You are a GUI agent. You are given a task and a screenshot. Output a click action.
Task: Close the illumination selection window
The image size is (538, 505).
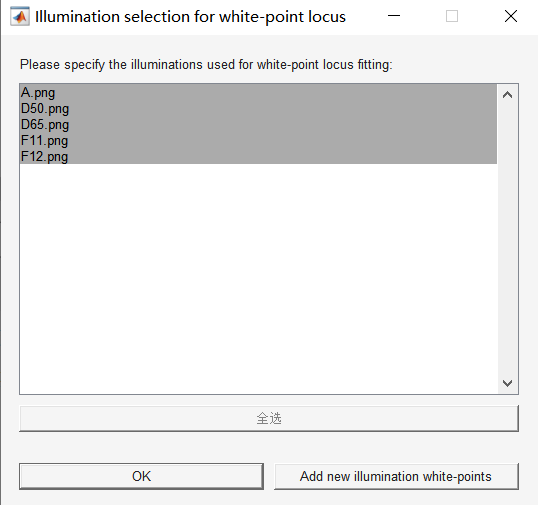(511, 16)
